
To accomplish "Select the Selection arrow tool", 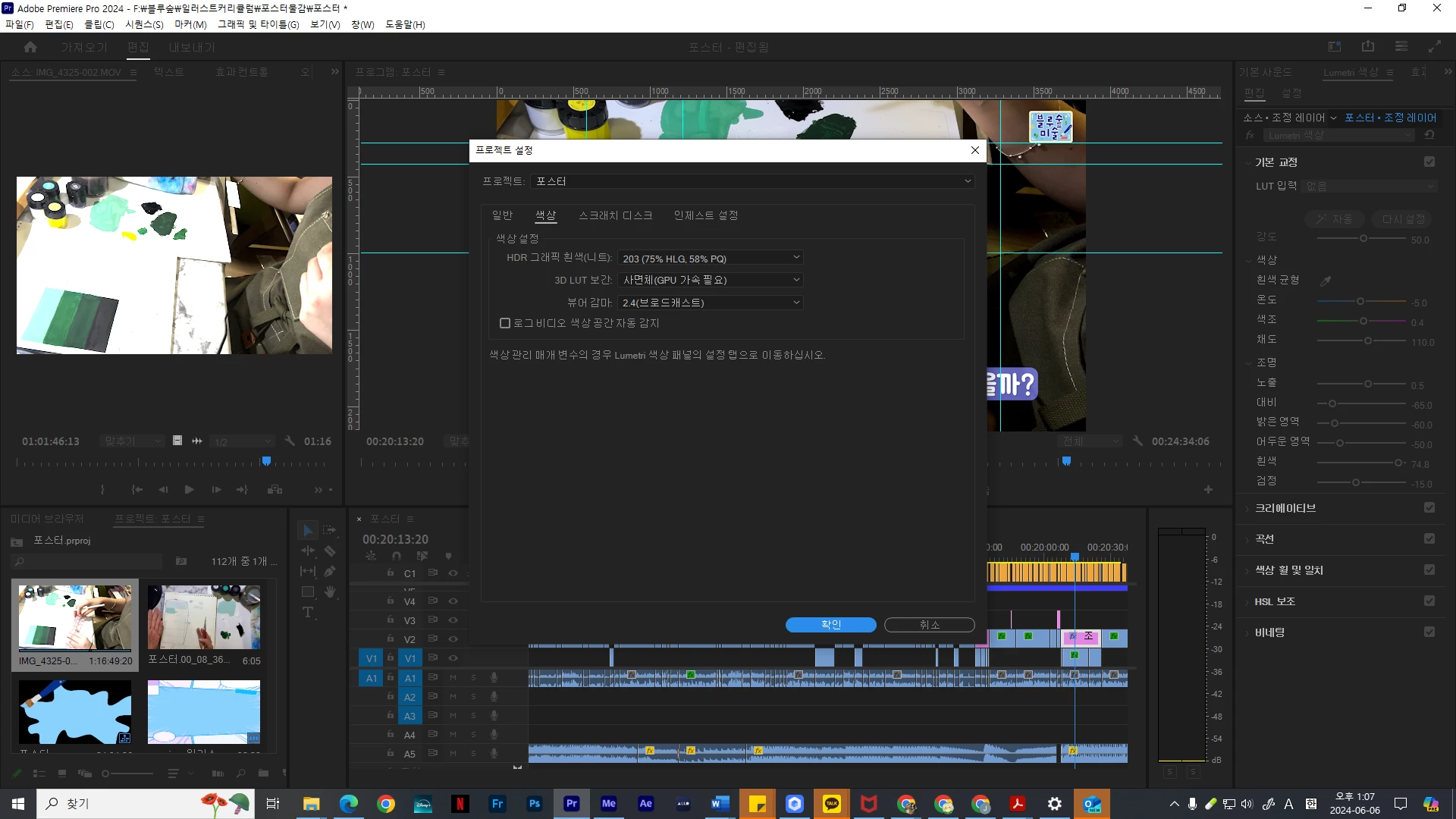I will (x=307, y=531).
